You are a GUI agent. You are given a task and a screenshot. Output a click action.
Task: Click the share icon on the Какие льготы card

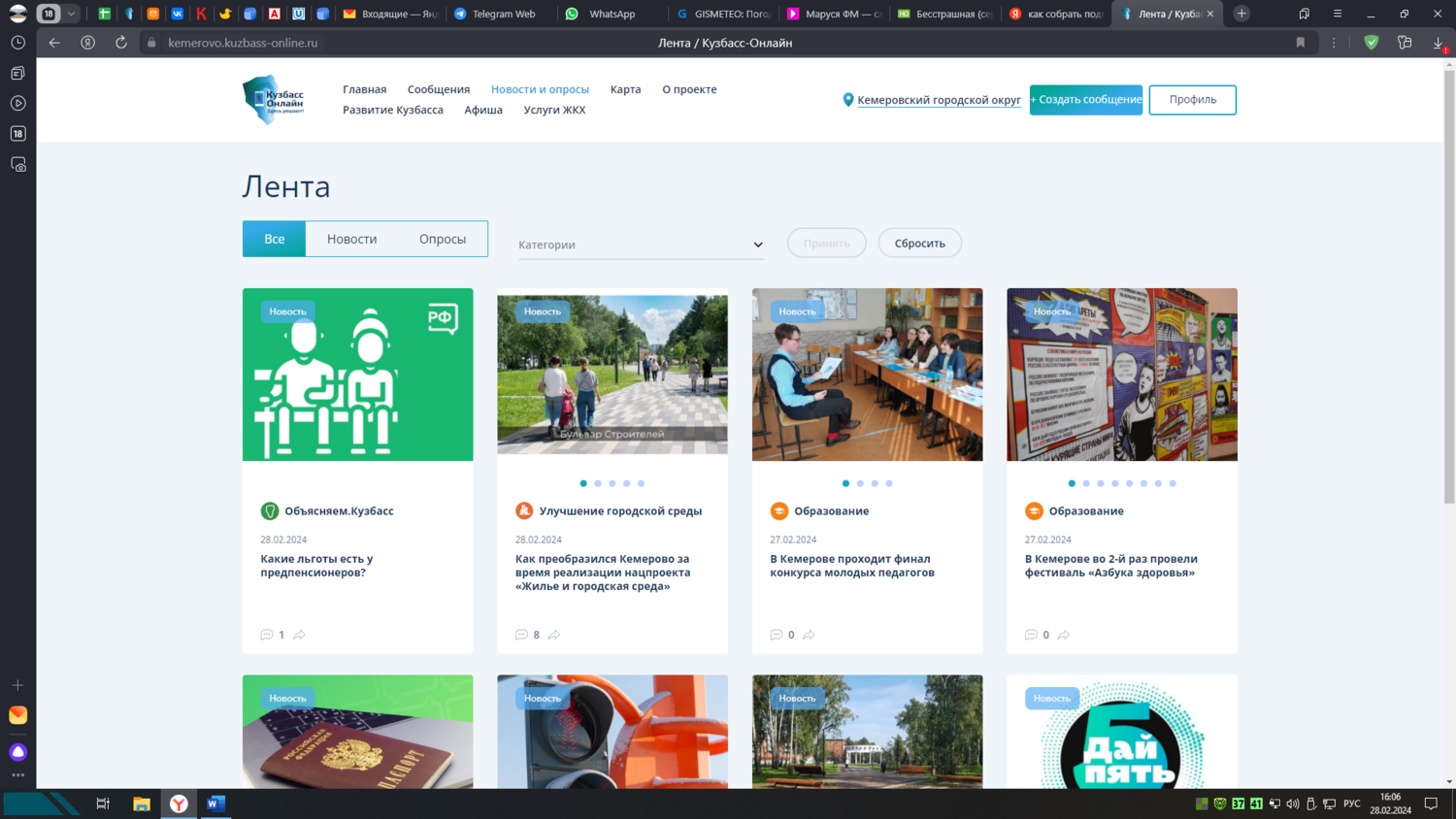coord(299,635)
